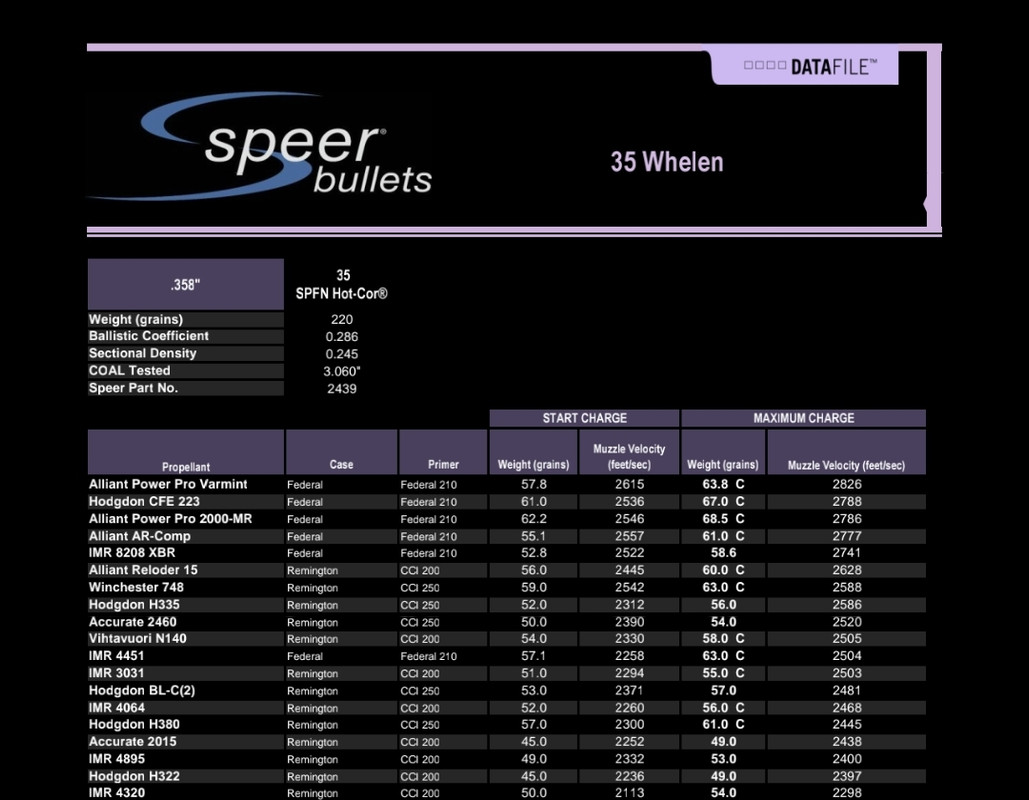Select the 35 Whelen title
The width and height of the screenshot is (1029, 800).
[x=667, y=162]
